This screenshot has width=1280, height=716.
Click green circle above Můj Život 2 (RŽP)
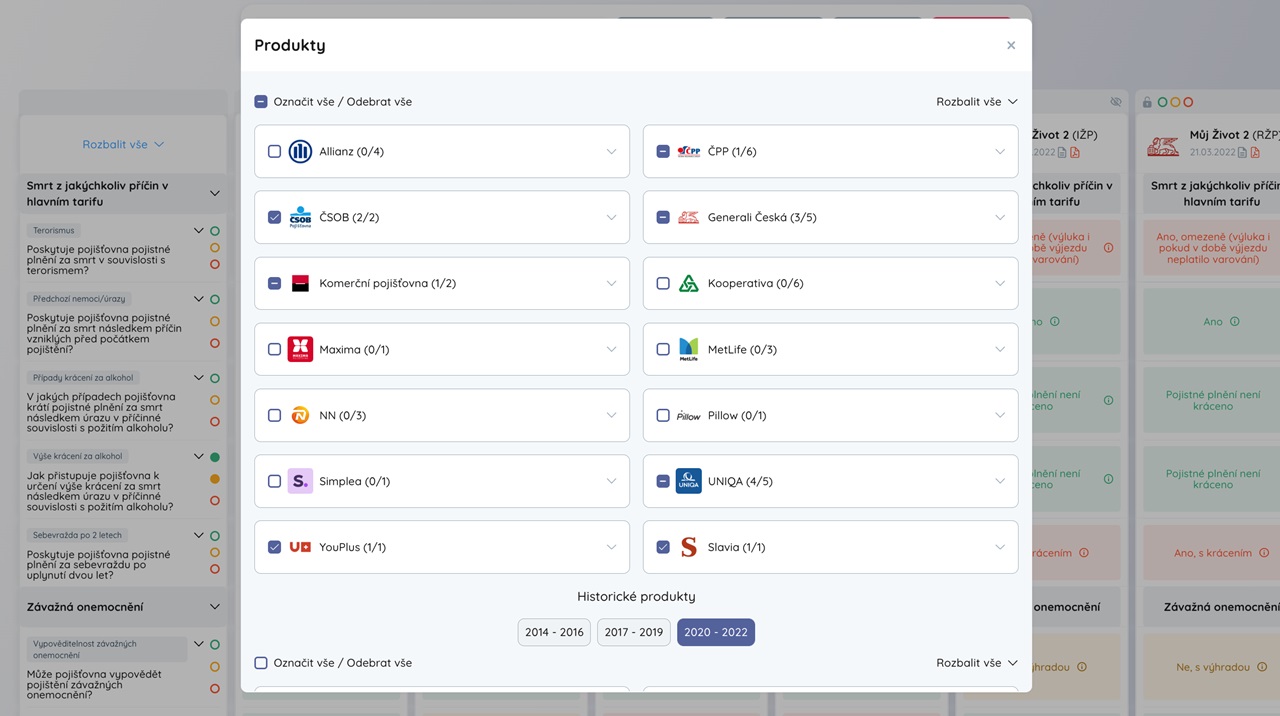(1163, 102)
